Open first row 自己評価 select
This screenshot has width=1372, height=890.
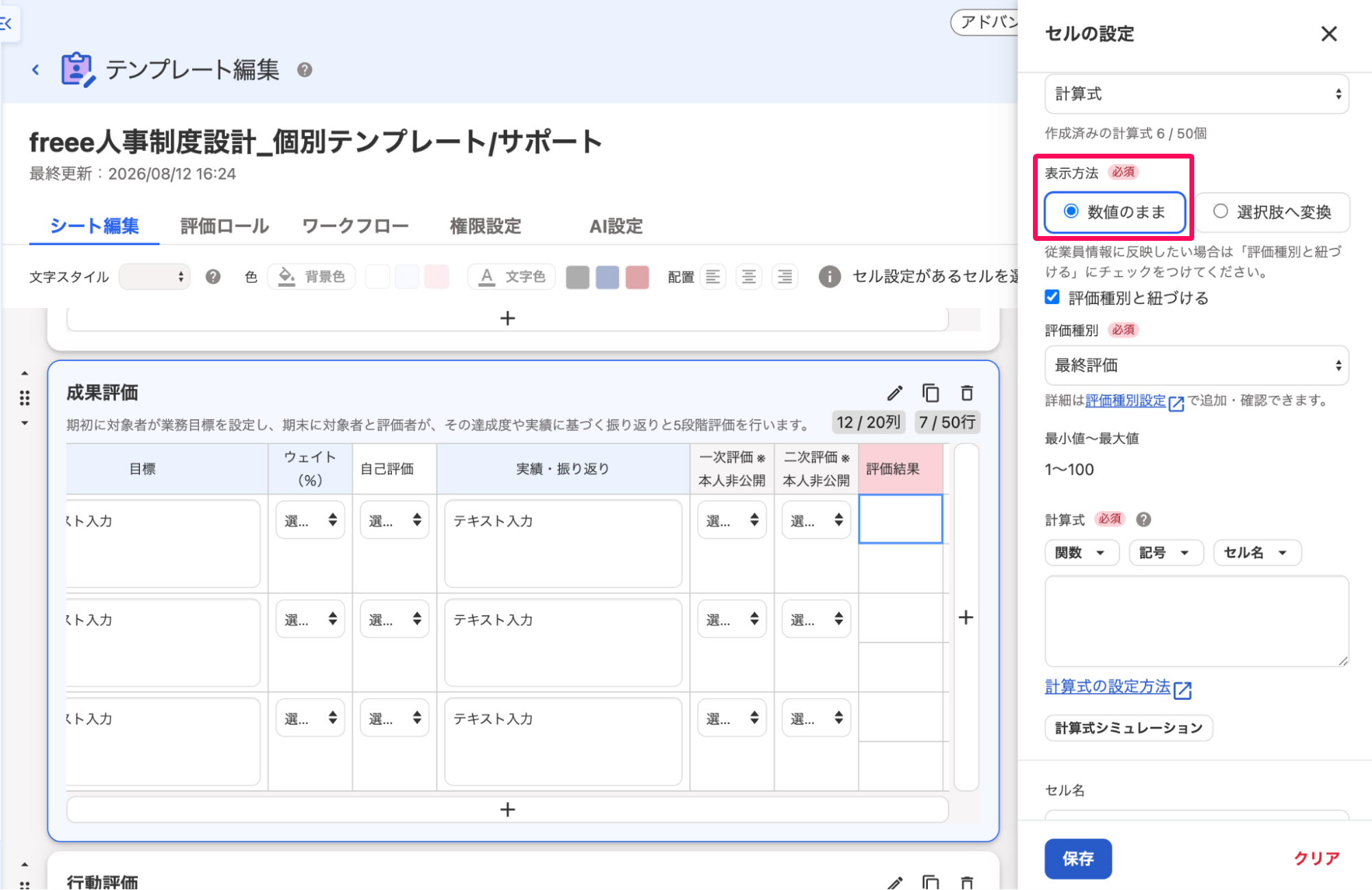click(395, 520)
